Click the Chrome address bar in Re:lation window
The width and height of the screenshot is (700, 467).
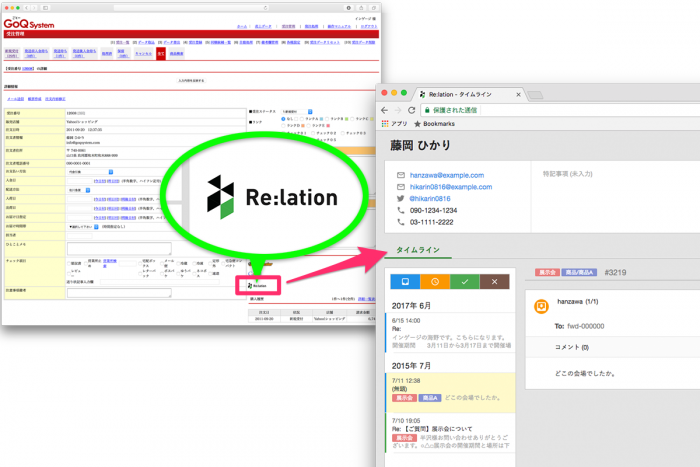coord(561,110)
